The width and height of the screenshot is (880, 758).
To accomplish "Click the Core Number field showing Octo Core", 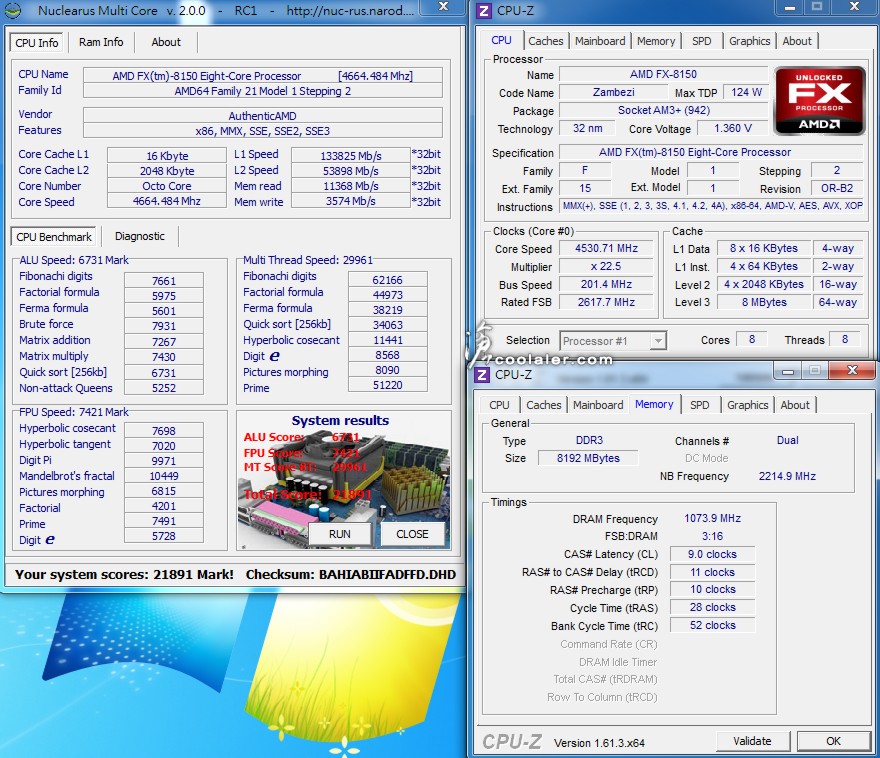I will click(167, 186).
